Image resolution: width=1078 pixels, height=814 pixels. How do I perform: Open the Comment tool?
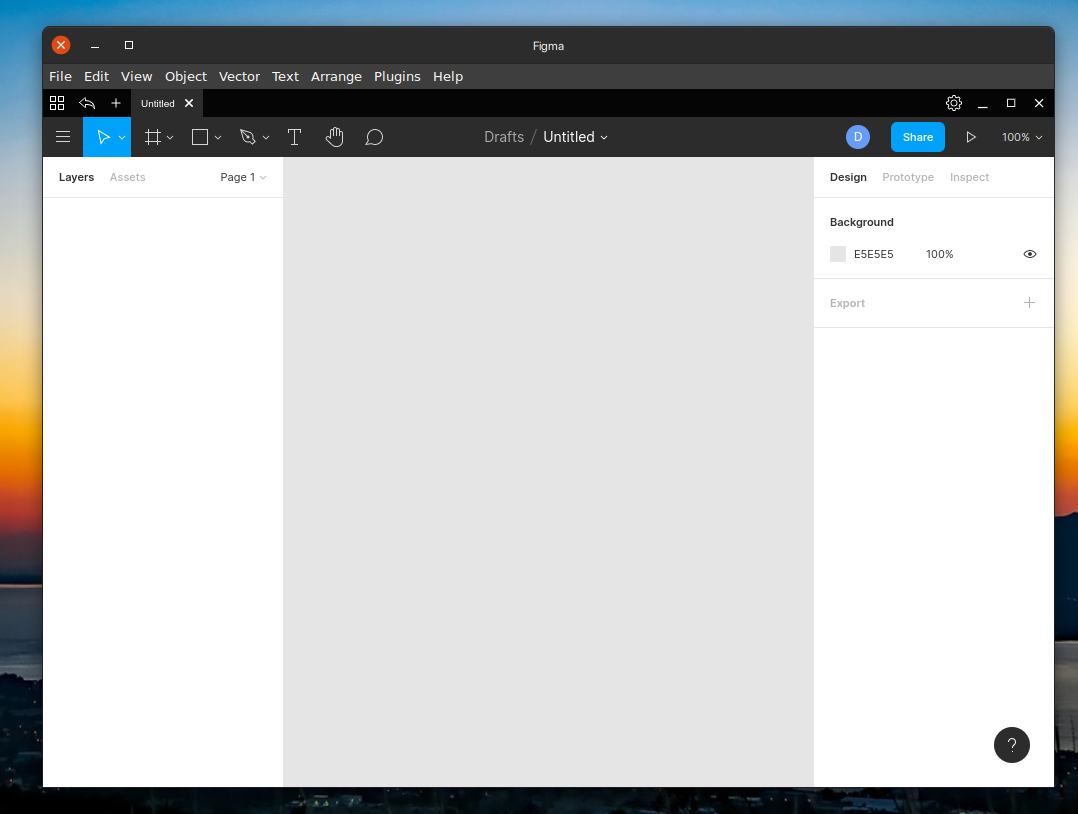click(x=374, y=137)
